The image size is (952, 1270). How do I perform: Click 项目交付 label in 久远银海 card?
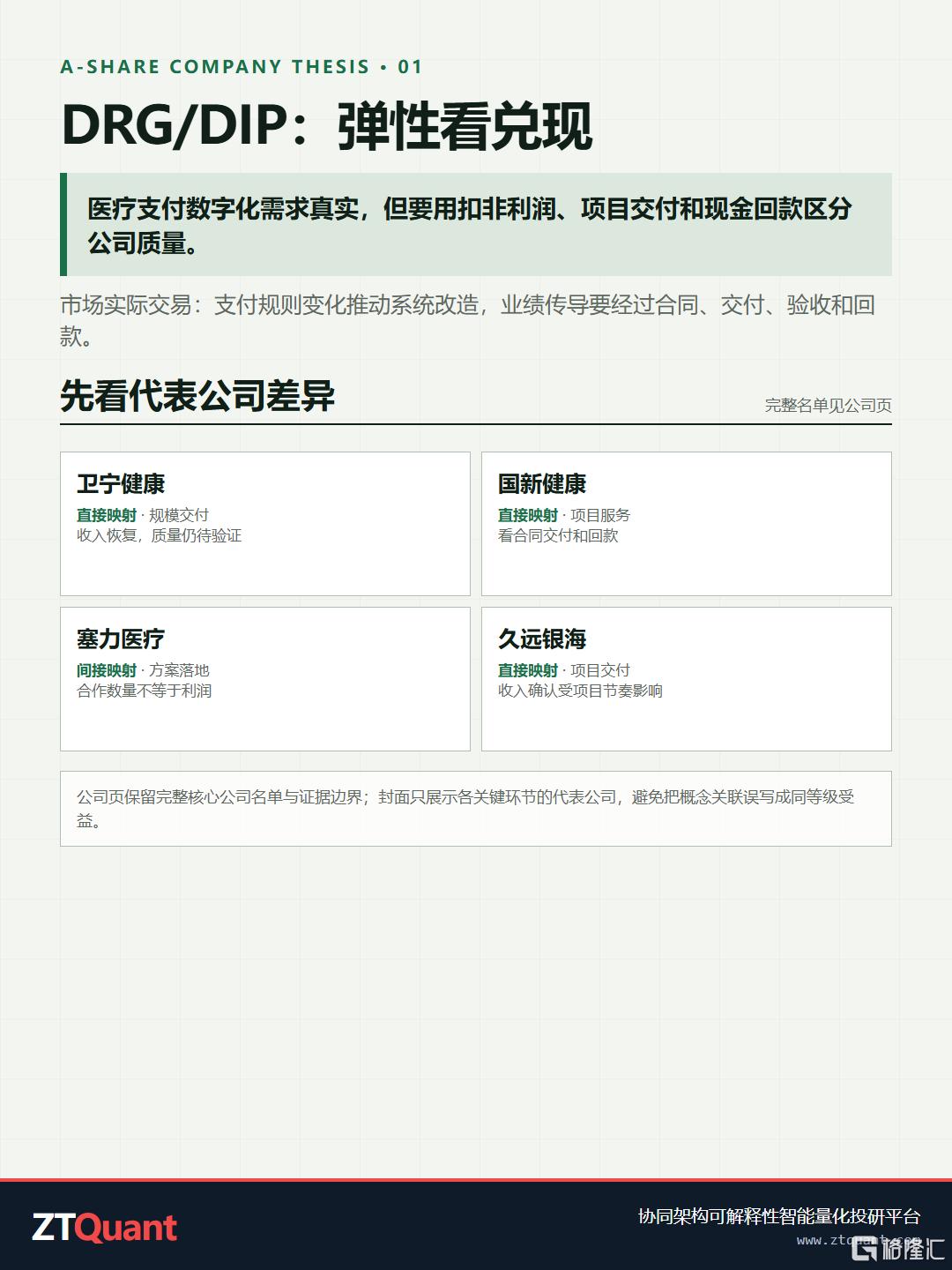pyautogui.click(x=600, y=670)
